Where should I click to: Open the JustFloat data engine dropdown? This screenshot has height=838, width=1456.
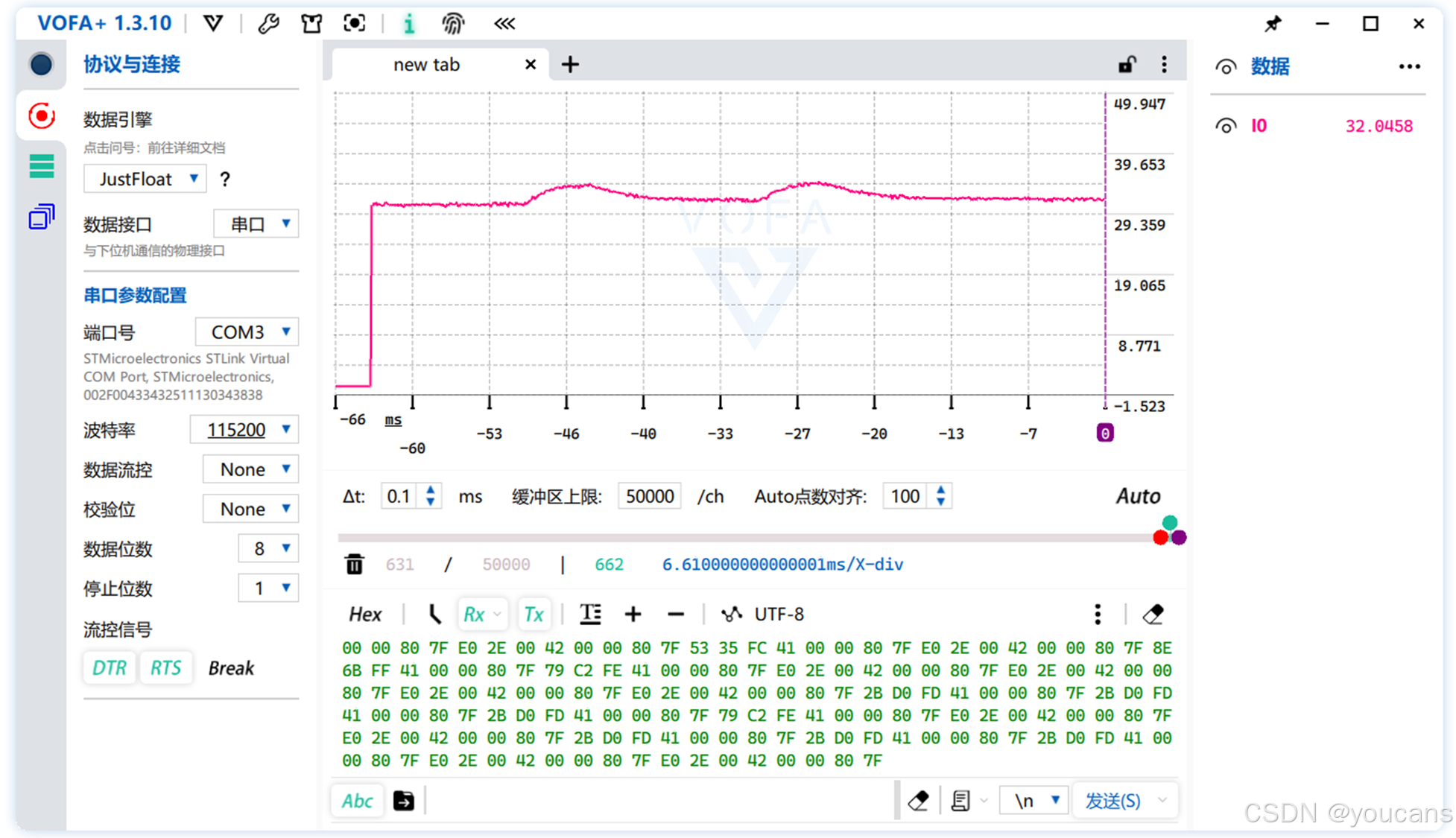(x=145, y=180)
